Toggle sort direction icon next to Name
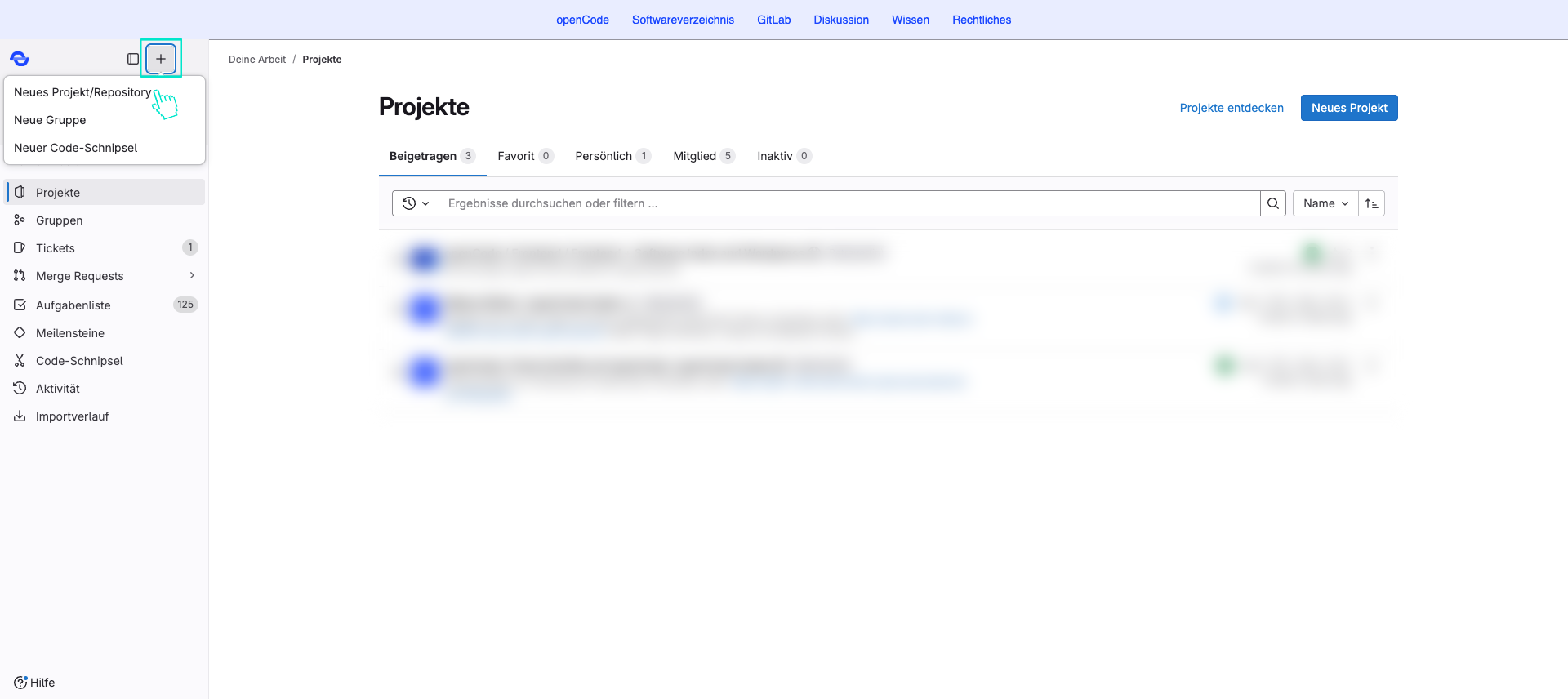Viewport: 1568px width, 699px height. click(x=1371, y=203)
